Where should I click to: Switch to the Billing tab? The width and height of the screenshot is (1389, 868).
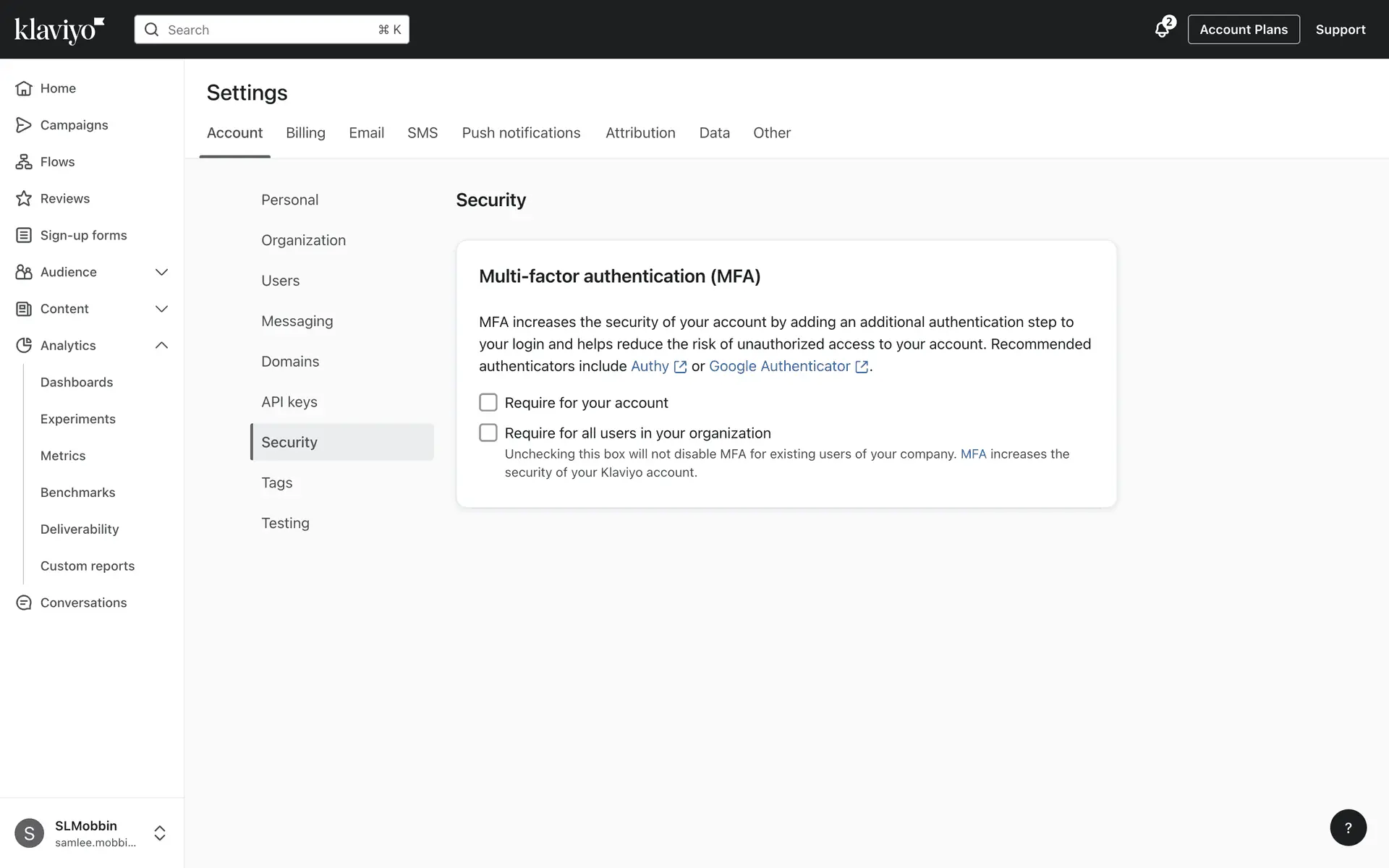305,133
